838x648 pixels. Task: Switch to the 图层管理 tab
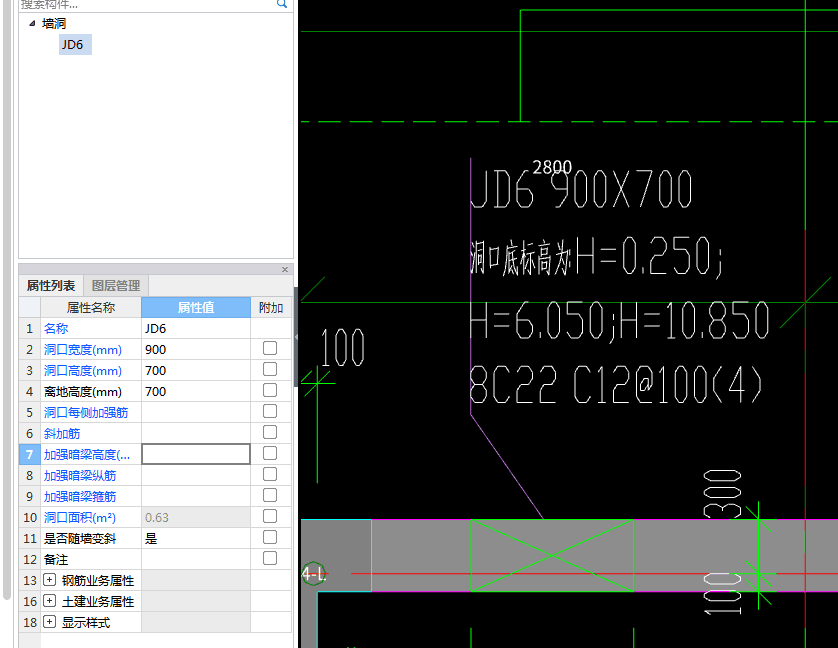coord(115,286)
